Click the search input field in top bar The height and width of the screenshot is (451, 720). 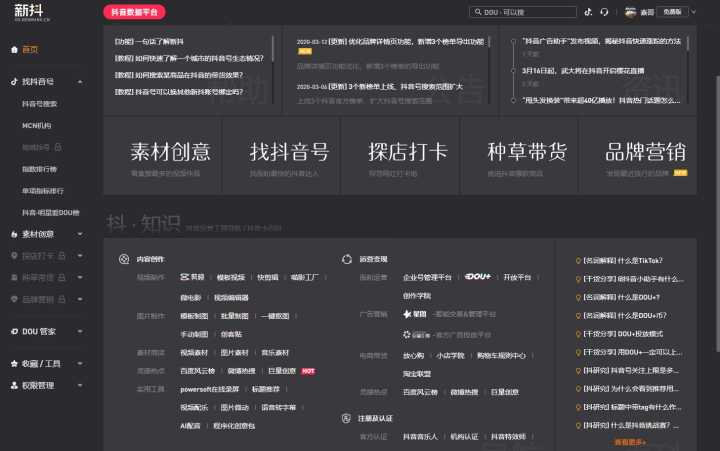click(x=523, y=12)
